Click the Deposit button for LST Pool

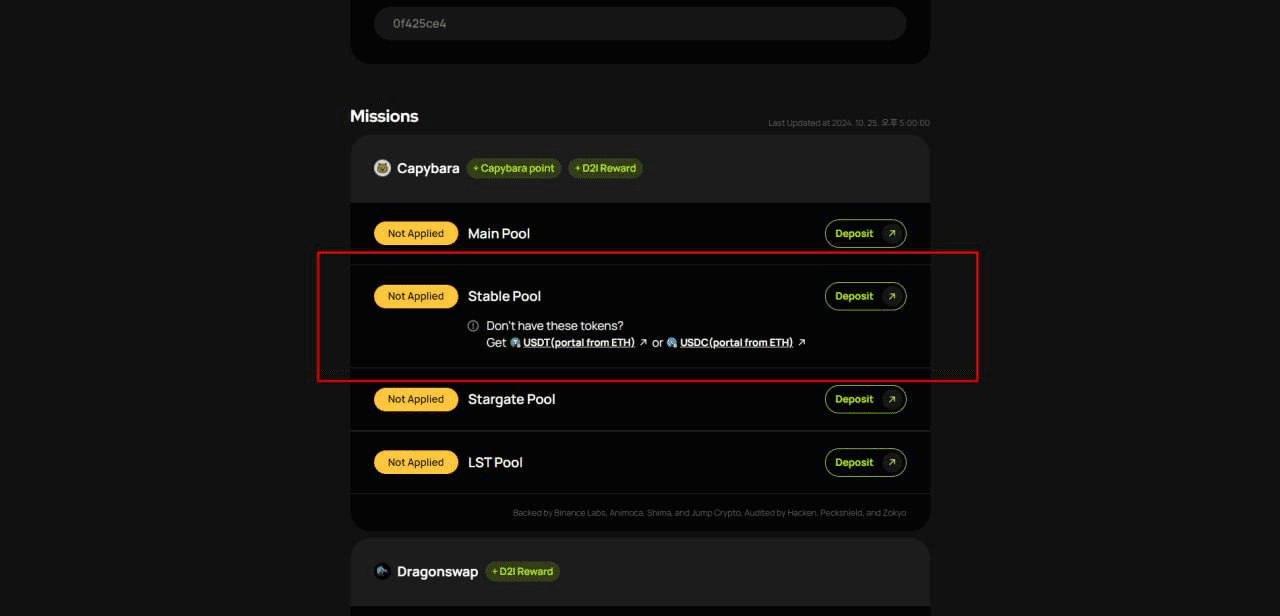pos(865,462)
